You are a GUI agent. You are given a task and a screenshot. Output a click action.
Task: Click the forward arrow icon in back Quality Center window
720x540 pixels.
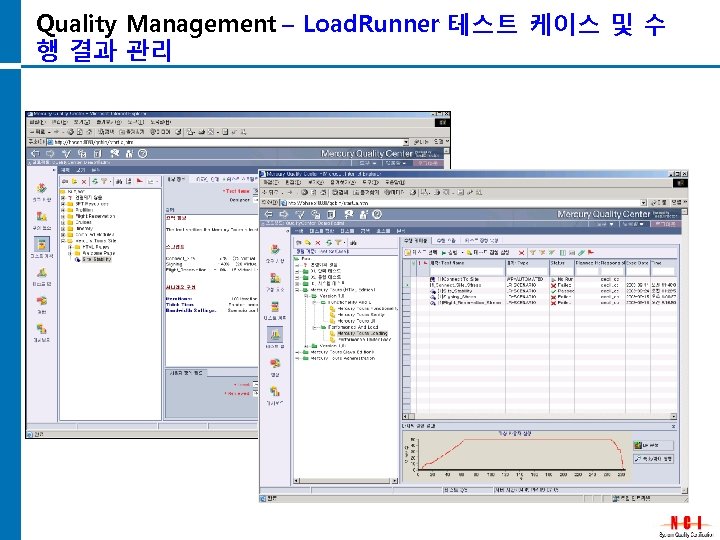click(50, 153)
